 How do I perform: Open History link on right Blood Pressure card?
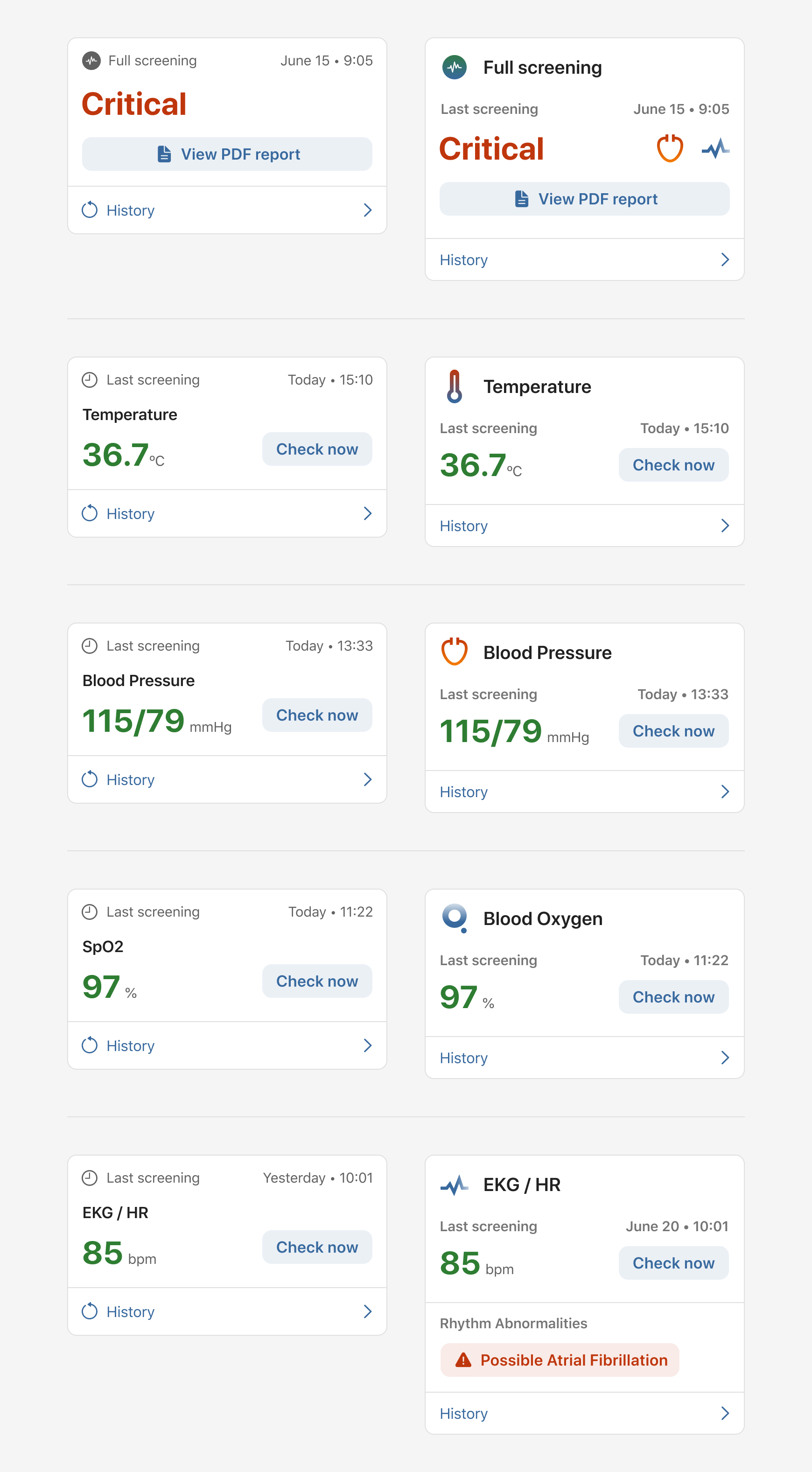463,792
